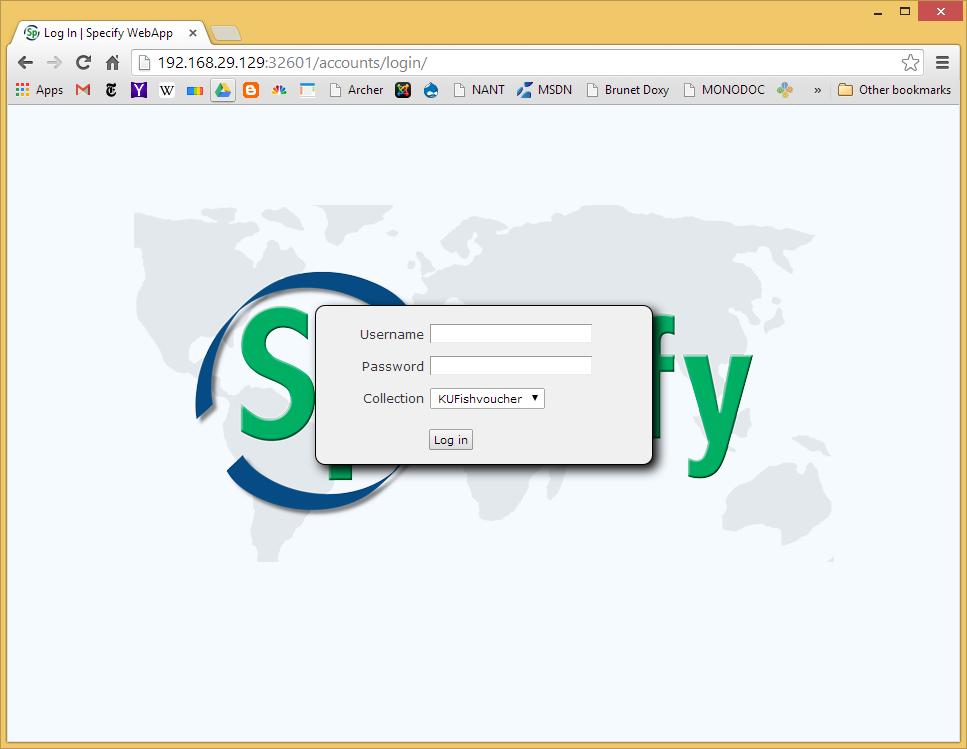Open a new tab next to Specify tab
This screenshot has height=749, width=967.
226,33
